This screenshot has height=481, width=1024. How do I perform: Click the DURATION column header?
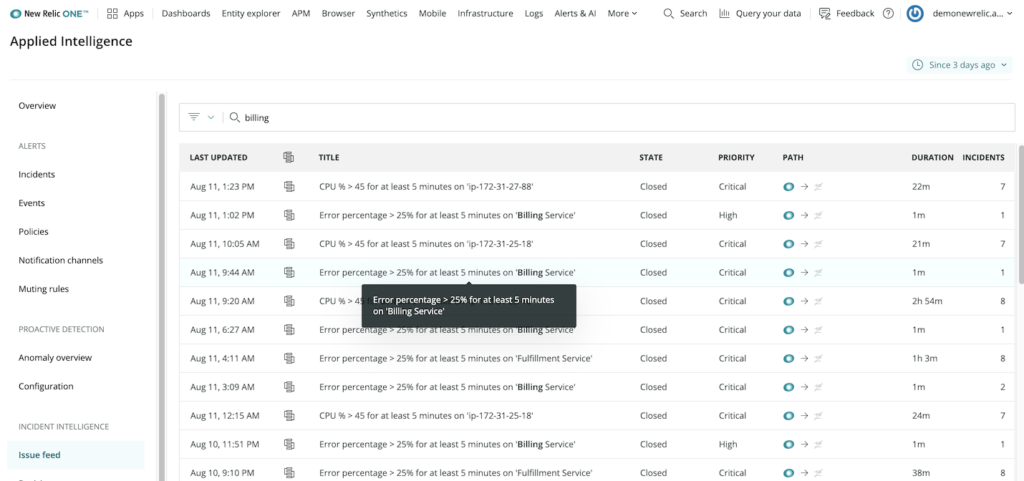pos(933,157)
